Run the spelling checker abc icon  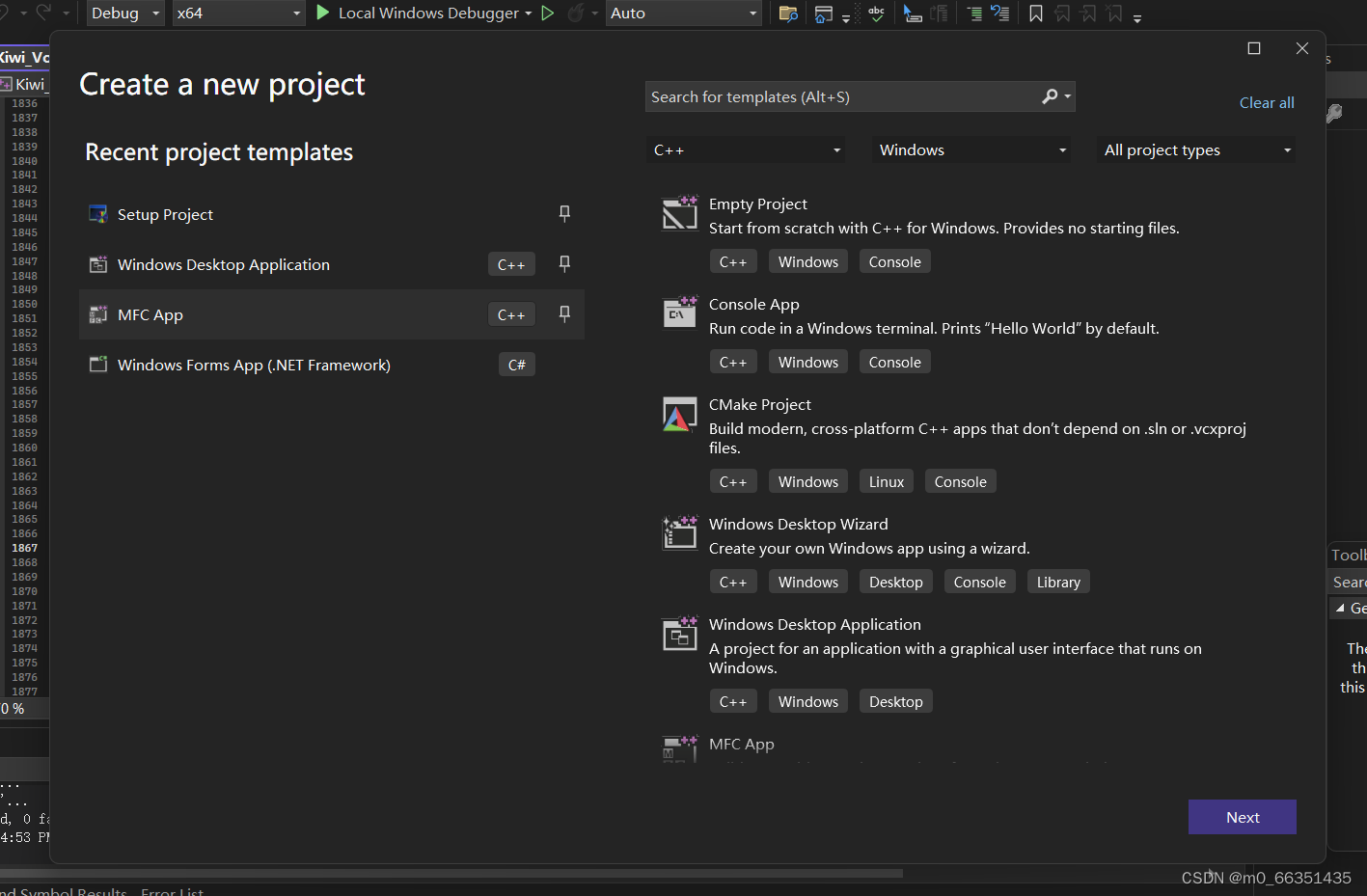click(874, 14)
